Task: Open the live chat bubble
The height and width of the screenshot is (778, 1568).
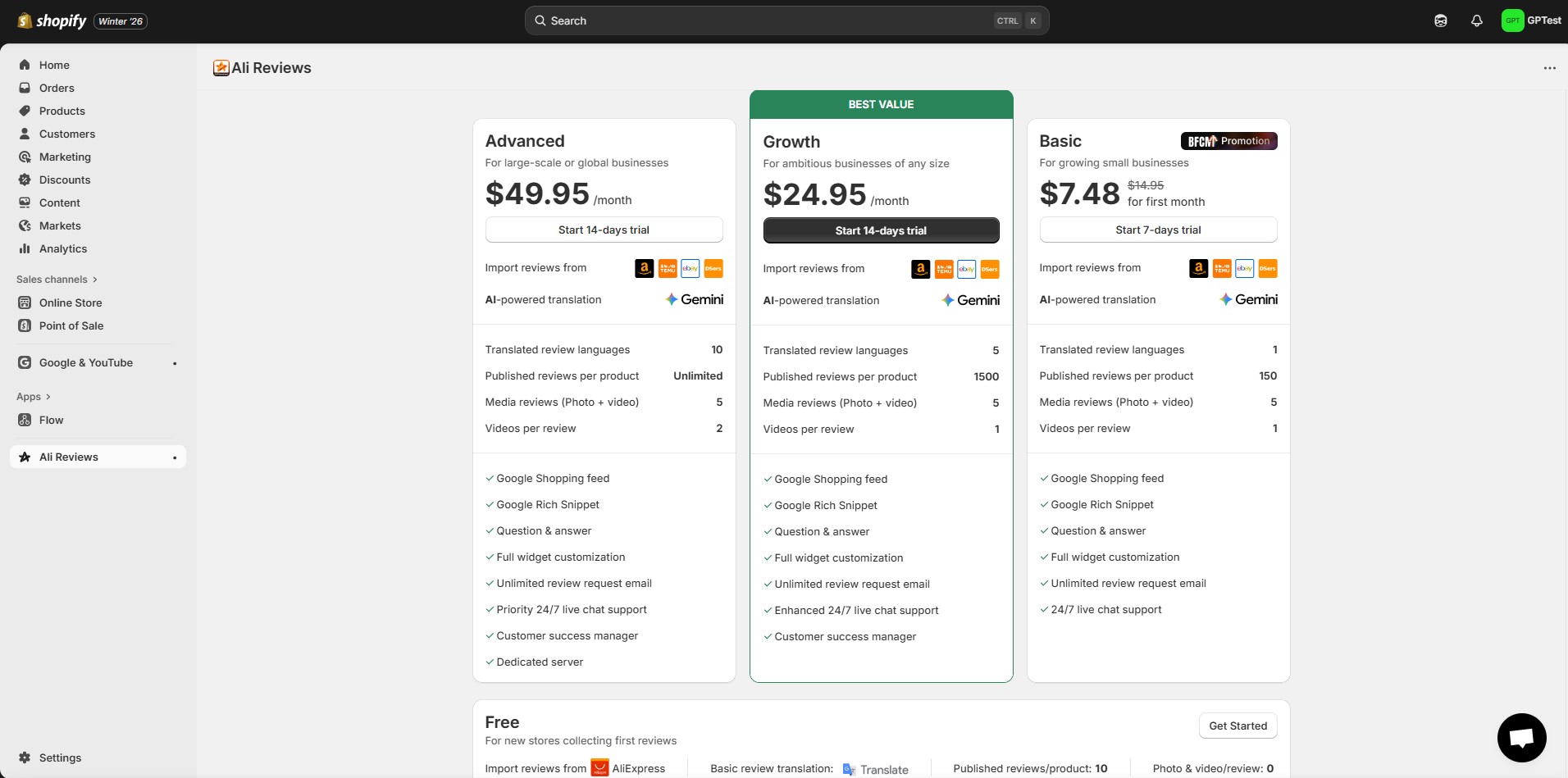Action: tap(1521, 737)
